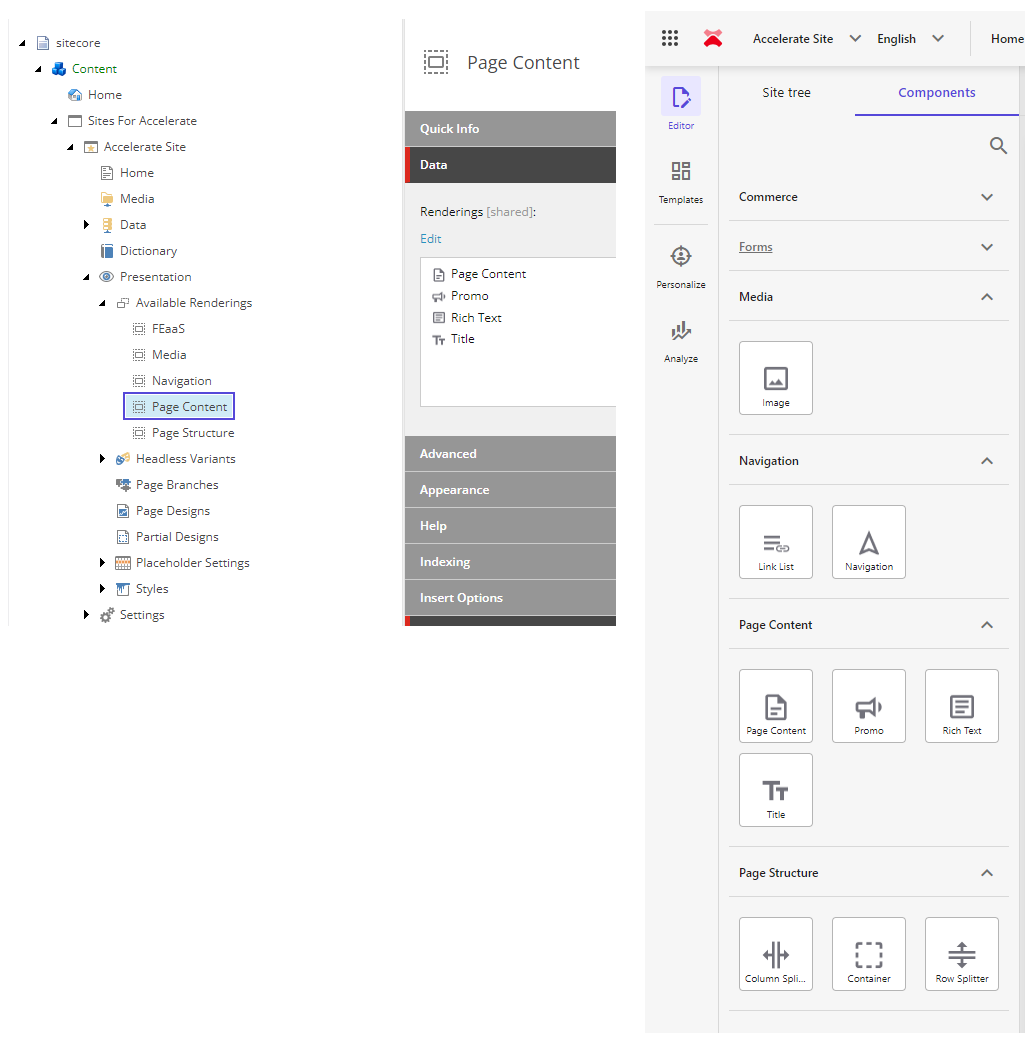Screen dimensions: 1035x1052
Task: Select the Rich Text component tile
Action: pyautogui.click(x=961, y=706)
